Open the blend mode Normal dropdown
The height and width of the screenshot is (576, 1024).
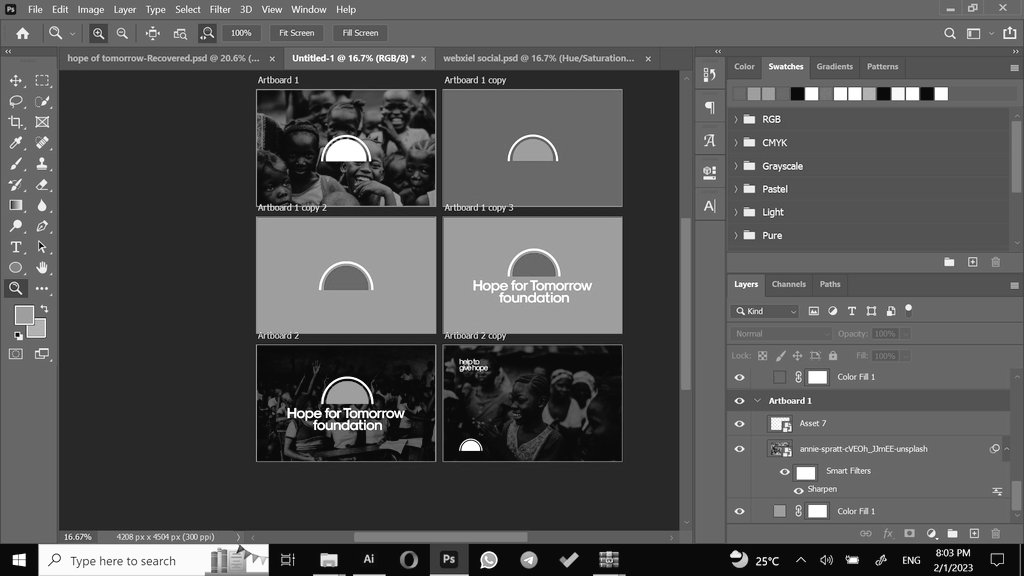pos(781,334)
